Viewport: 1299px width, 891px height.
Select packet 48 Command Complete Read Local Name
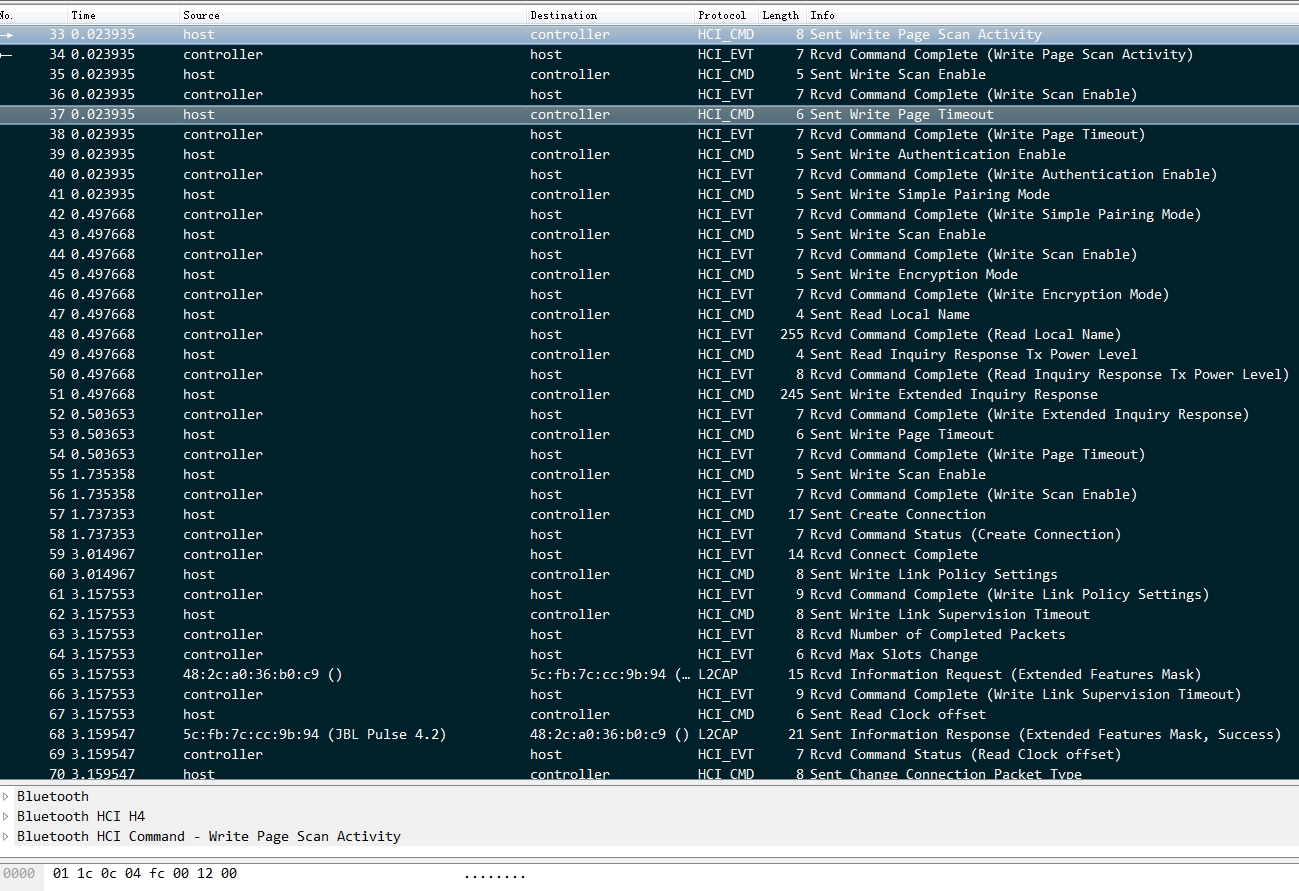click(649, 335)
